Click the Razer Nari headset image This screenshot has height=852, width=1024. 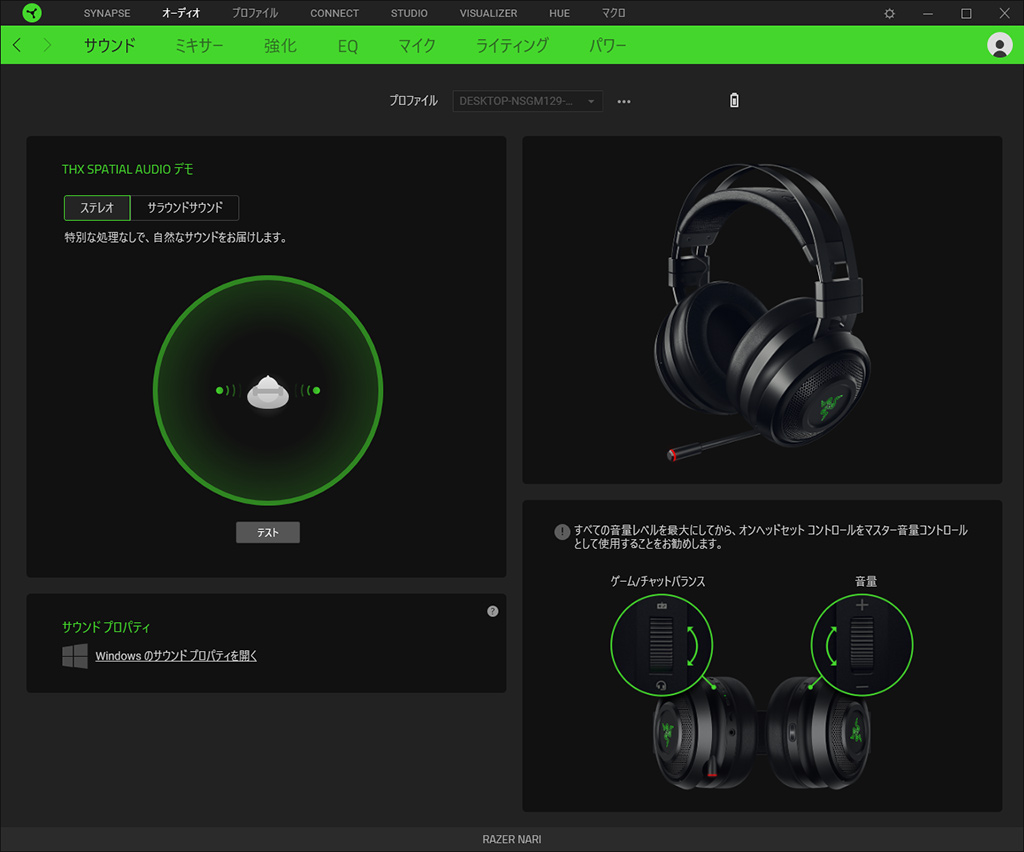point(762,312)
